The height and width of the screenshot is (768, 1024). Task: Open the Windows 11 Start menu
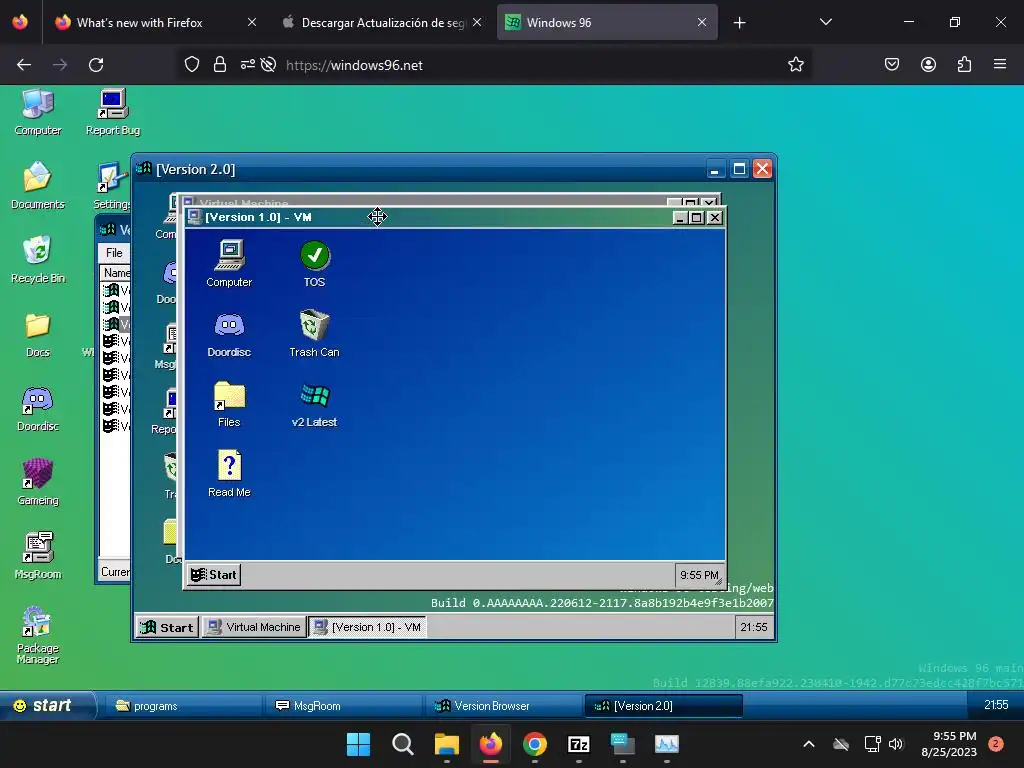[x=358, y=744]
